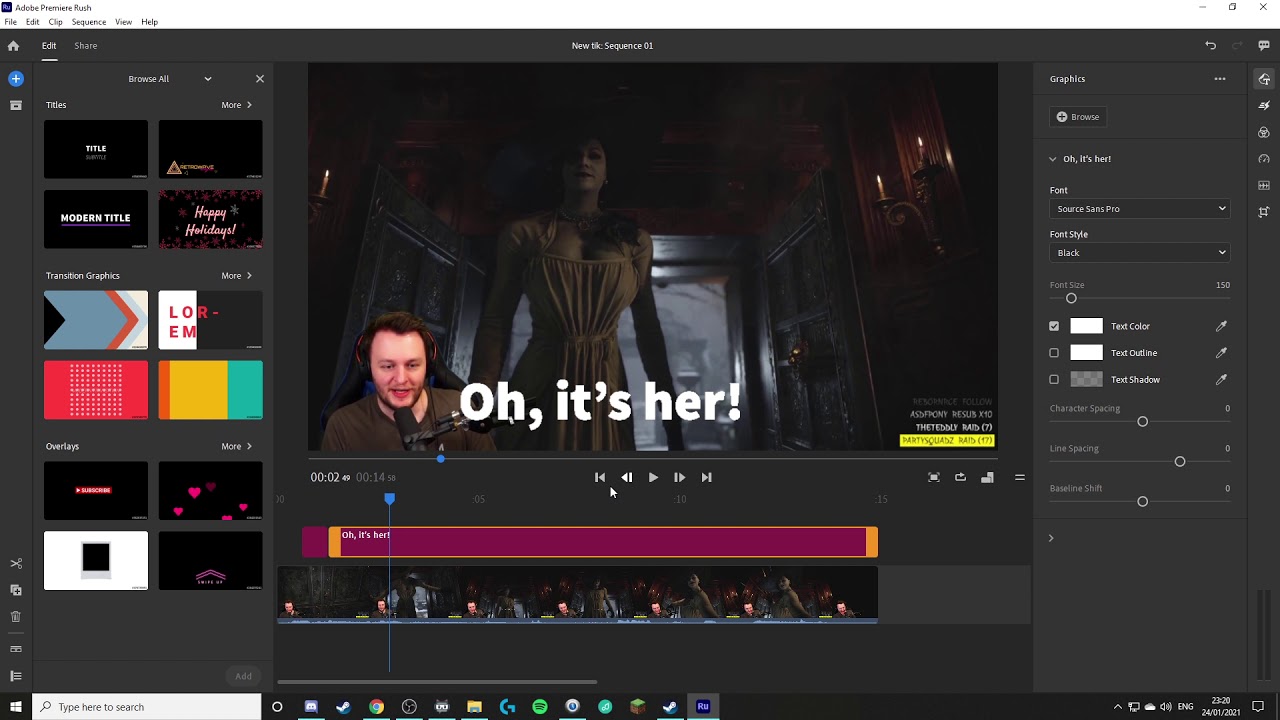The image size is (1280, 720).
Task: Click the Baseline Shift slider handle
Action: pyautogui.click(x=1143, y=502)
